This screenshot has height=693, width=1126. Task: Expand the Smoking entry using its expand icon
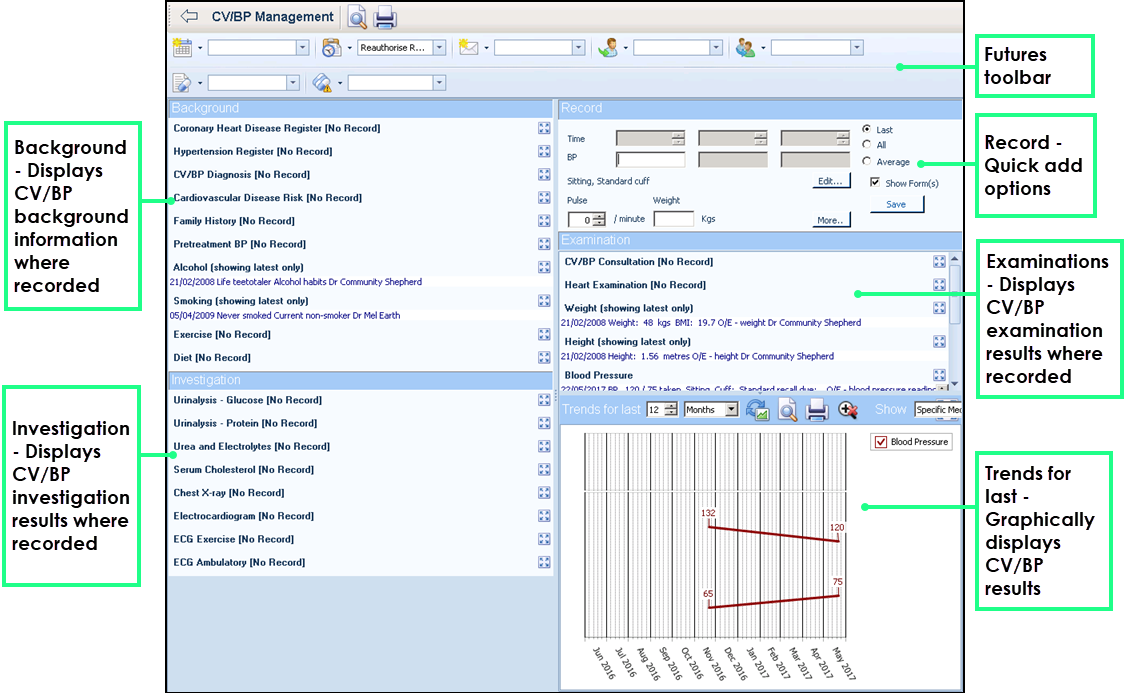(x=544, y=301)
